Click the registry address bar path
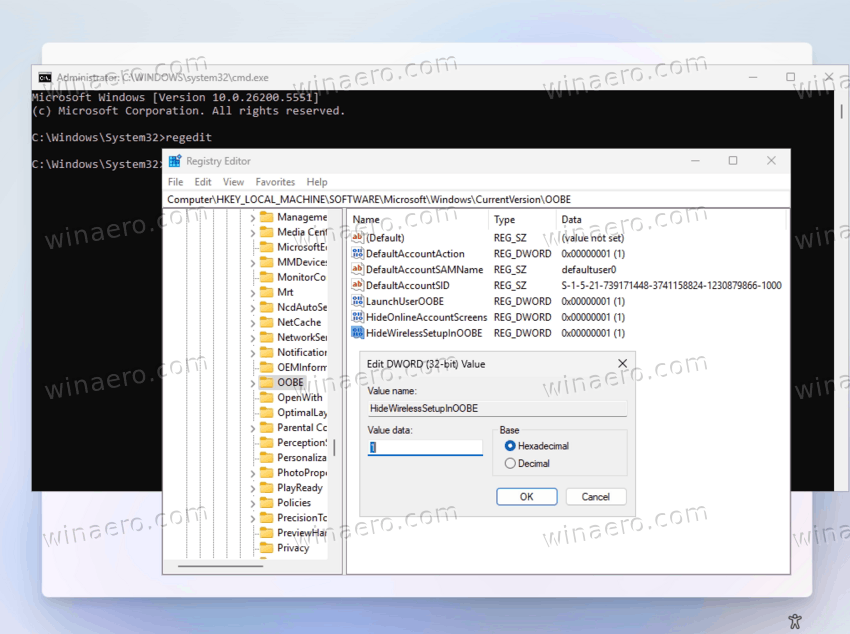The image size is (850, 634). (369, 199)
